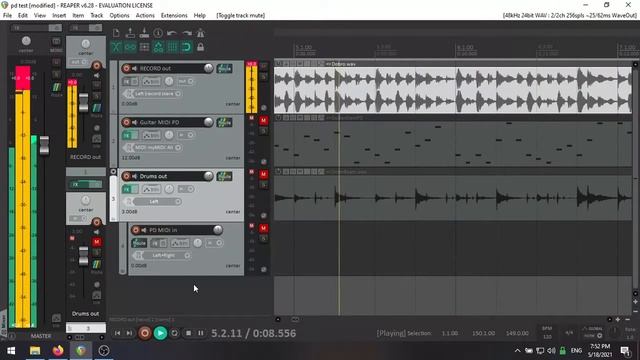Click the Stop transport button
The height and width of the screenshot is (360, 640).
[188, 333]
